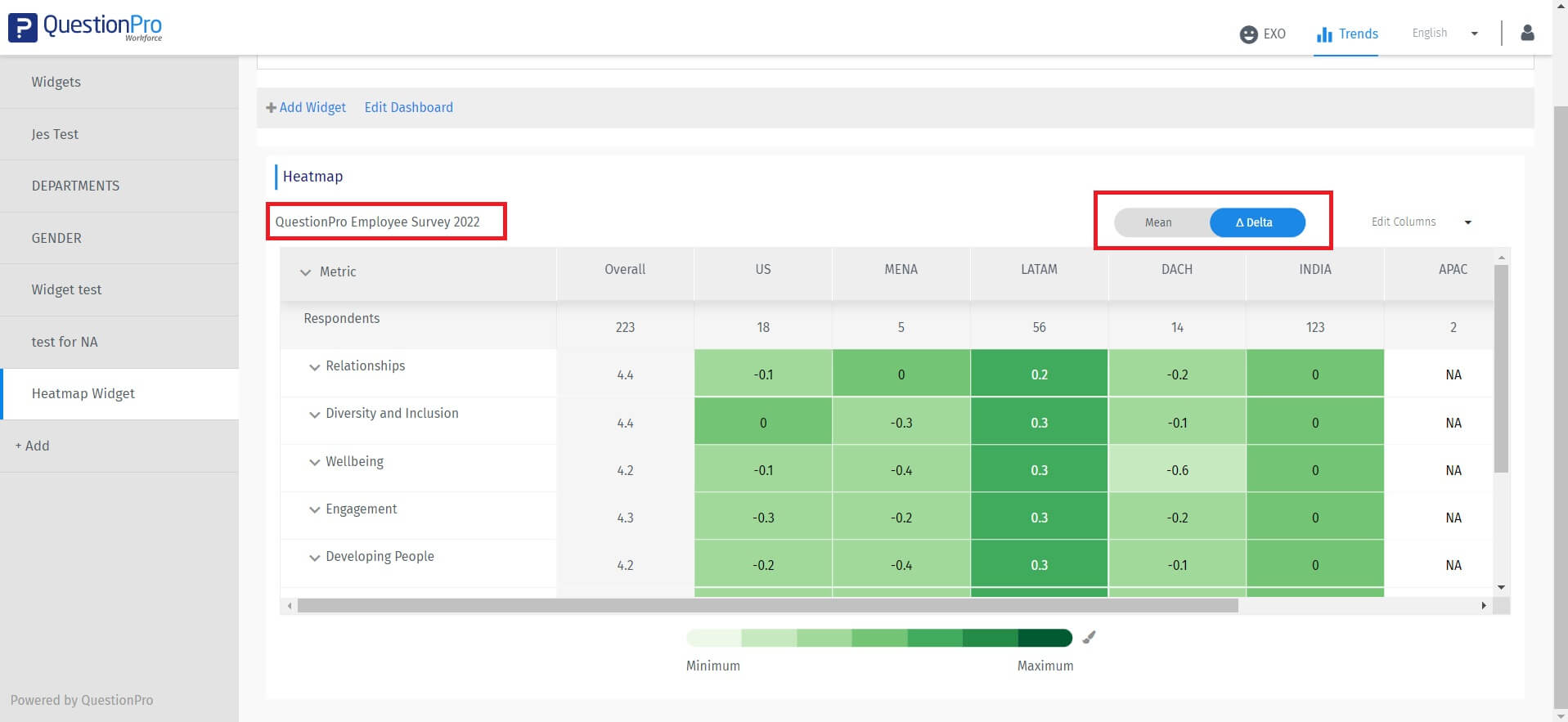1568x722 pixels.
Task: Click the QuestionPro Employee Survey 2022 title
Action: [x=377, y=222]
